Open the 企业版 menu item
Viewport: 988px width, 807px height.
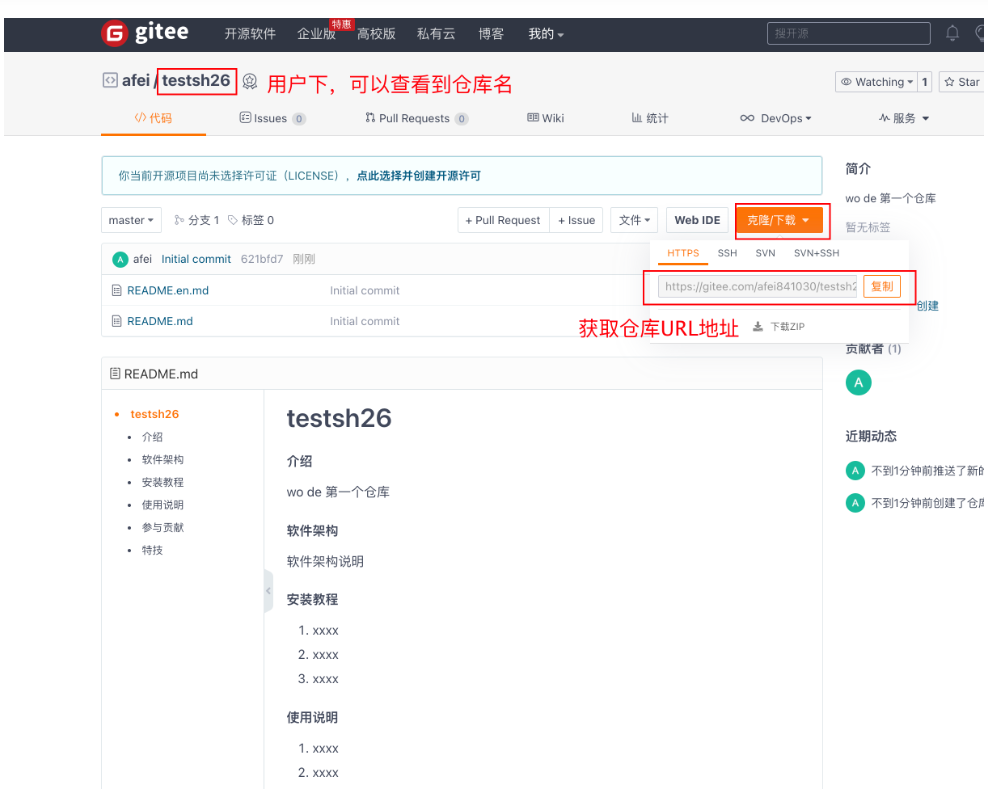click(316, 34)
